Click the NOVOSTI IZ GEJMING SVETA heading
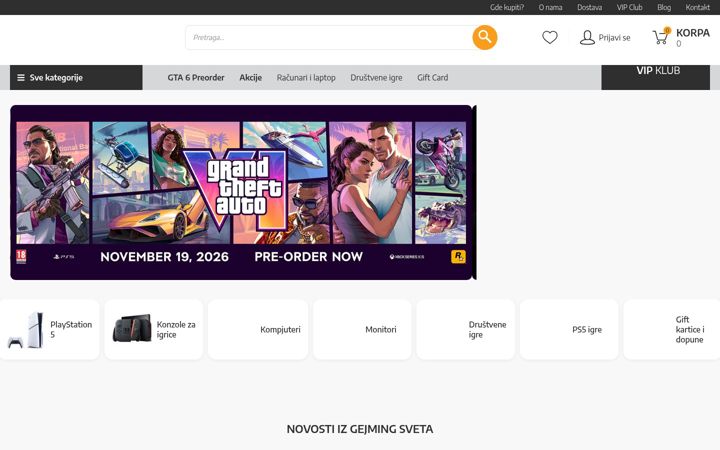720x450 pixels. click(360, 429)
